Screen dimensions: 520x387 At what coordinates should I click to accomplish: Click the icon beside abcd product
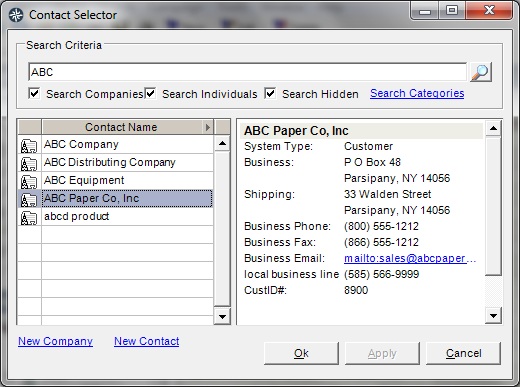(x=29, y=217)
